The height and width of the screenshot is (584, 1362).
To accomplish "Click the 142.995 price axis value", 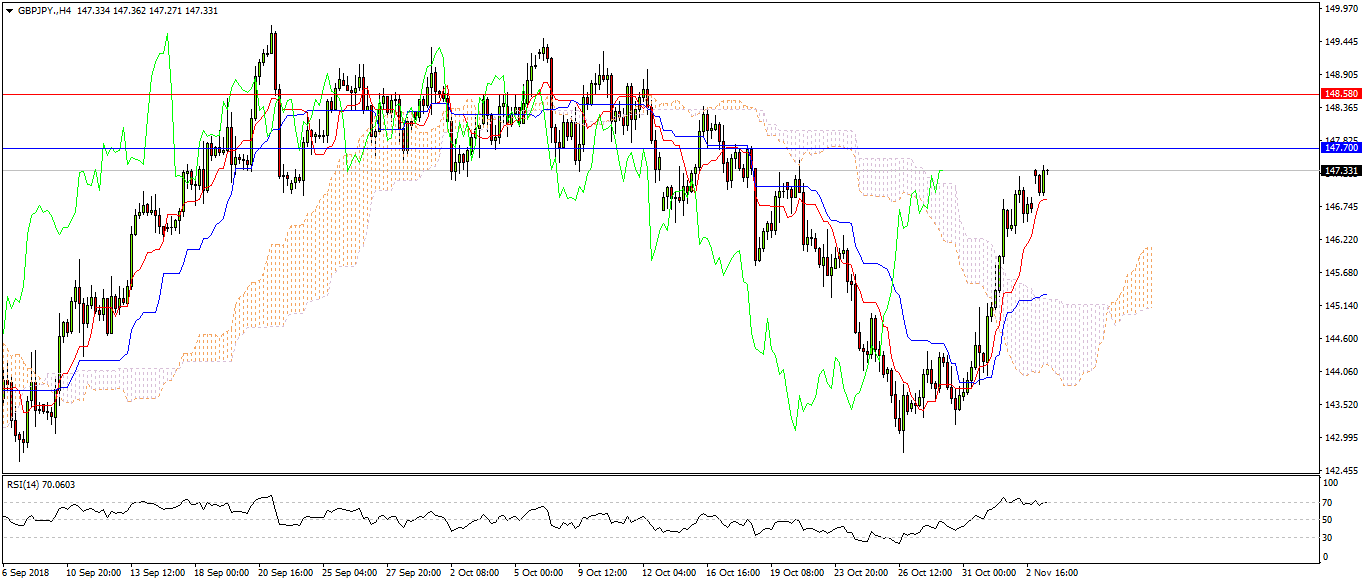I will [x=1340, y=438].
